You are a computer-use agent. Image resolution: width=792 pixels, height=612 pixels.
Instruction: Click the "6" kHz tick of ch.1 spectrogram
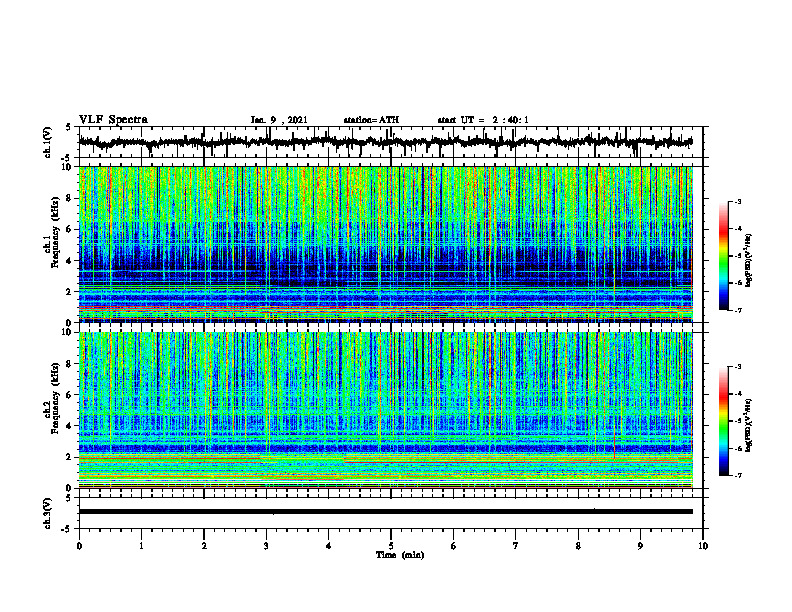[x=70, y=230]
